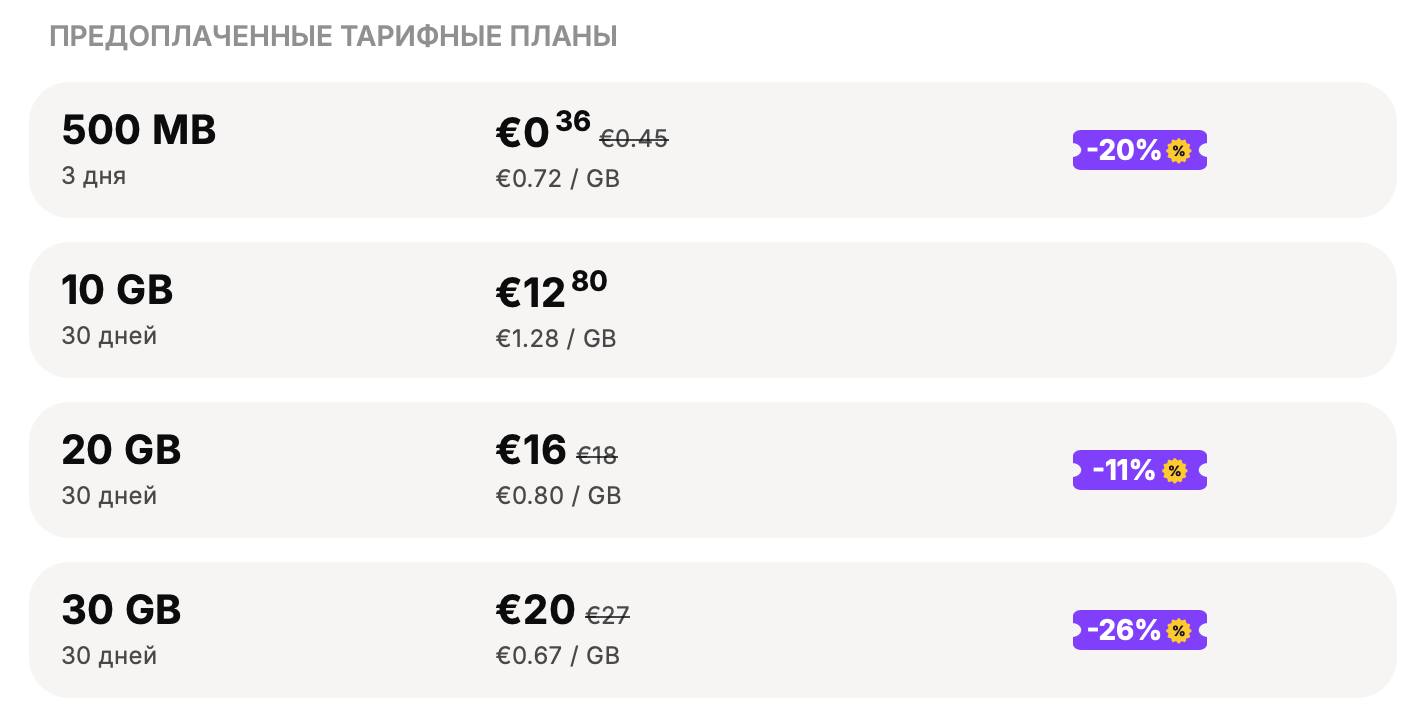
Task: Select the 20 GB plan title
Action: pyautogui.click(x=121, y=451)
